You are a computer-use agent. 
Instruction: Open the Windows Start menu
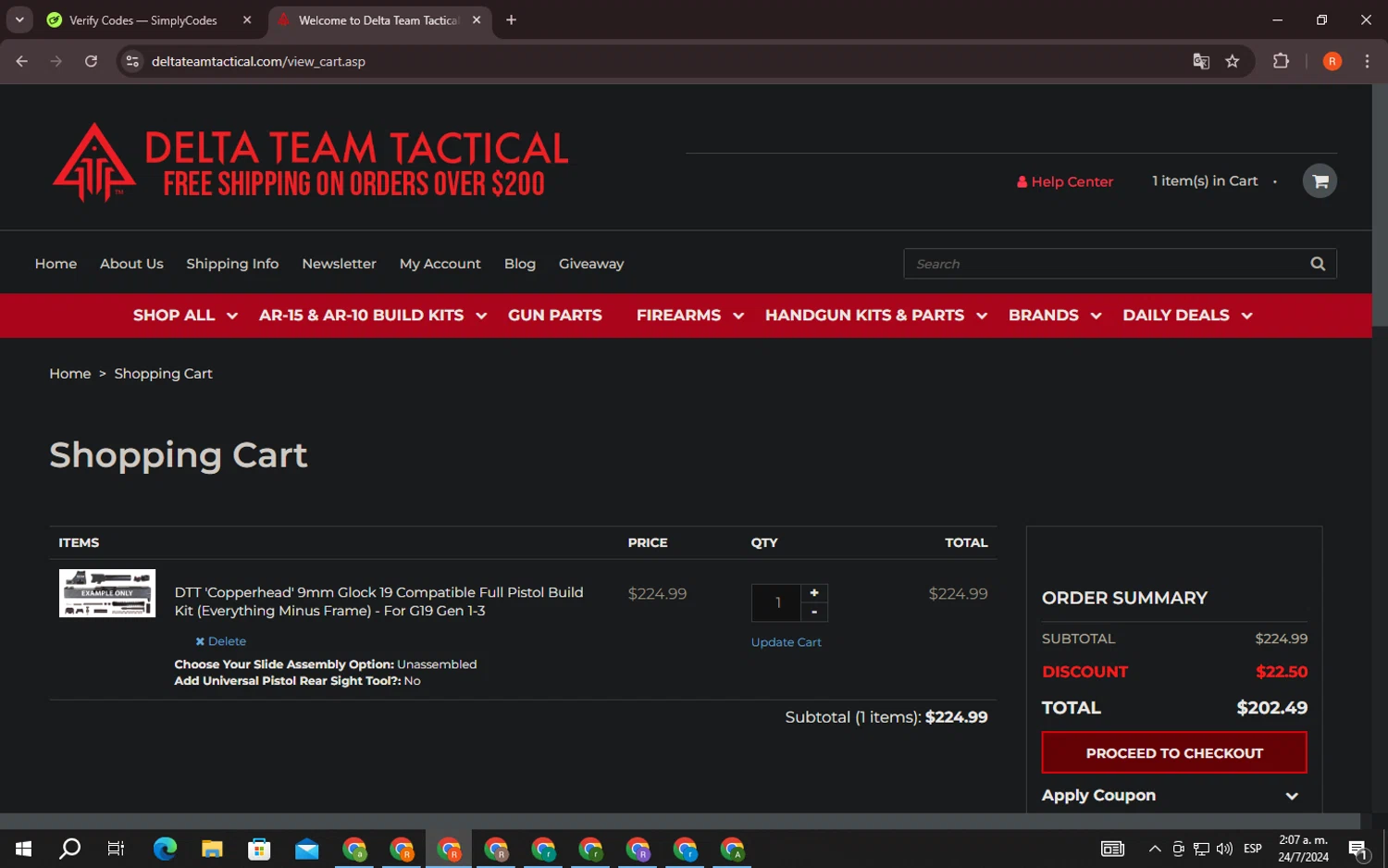[x=24, y=849]
